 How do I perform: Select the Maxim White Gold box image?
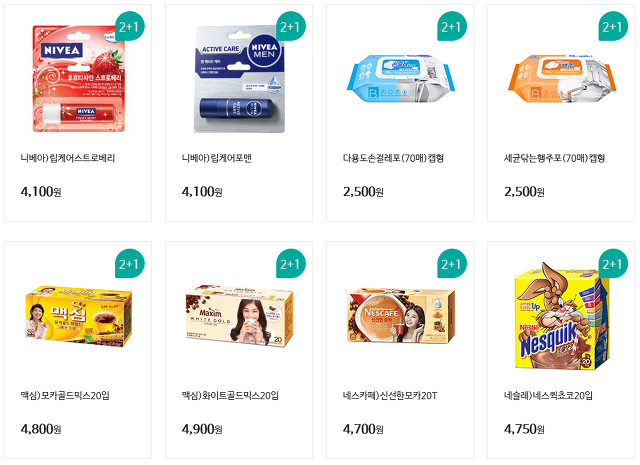(x=239, y=316)
